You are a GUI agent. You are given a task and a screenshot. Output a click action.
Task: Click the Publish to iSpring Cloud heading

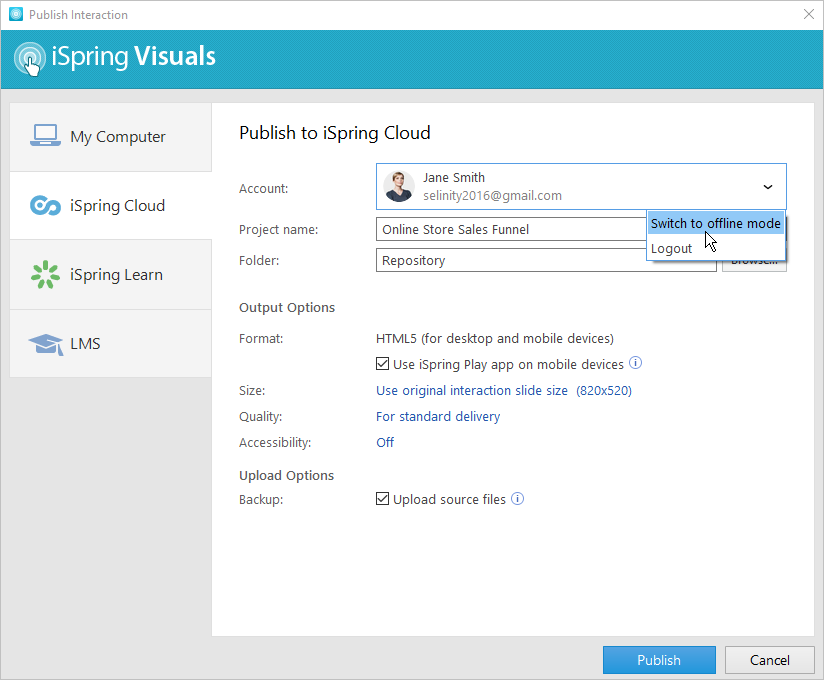coord(335,133)
